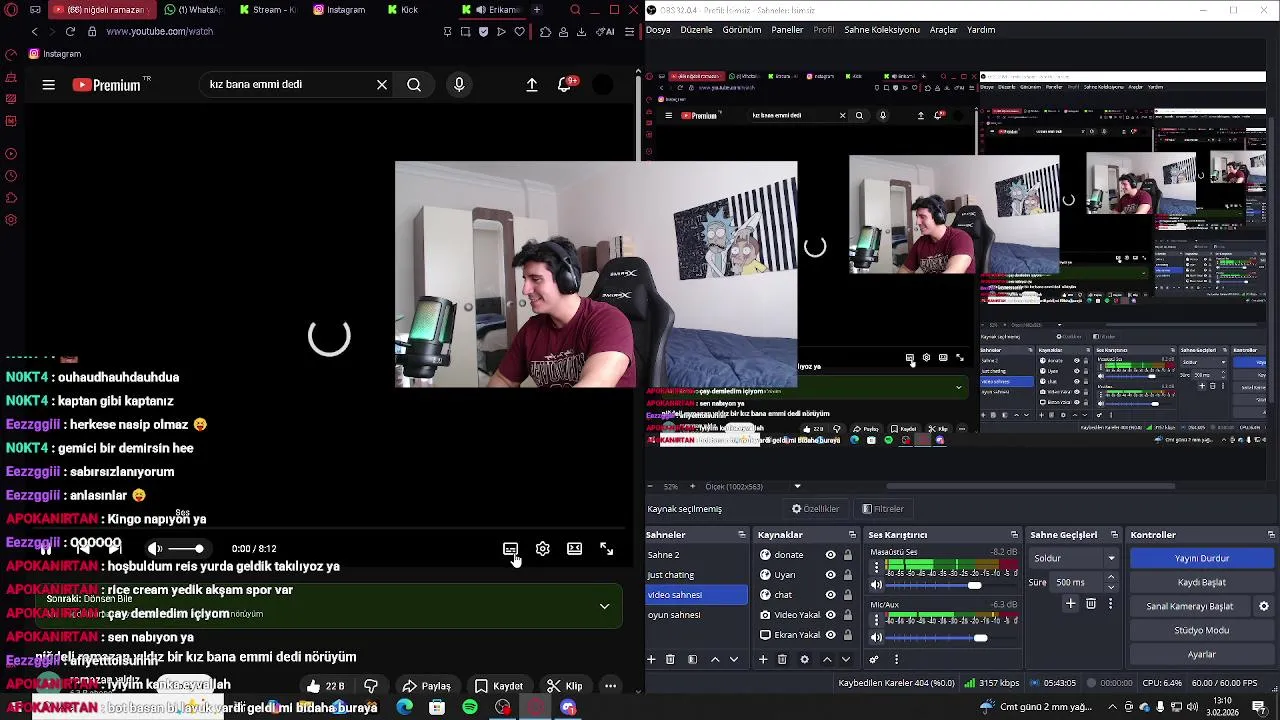Image resolution: width=1280 pixels, height=720 pixels.
Task: Delete the selected scene in Sahneler
Action: (x=670, y=660)
